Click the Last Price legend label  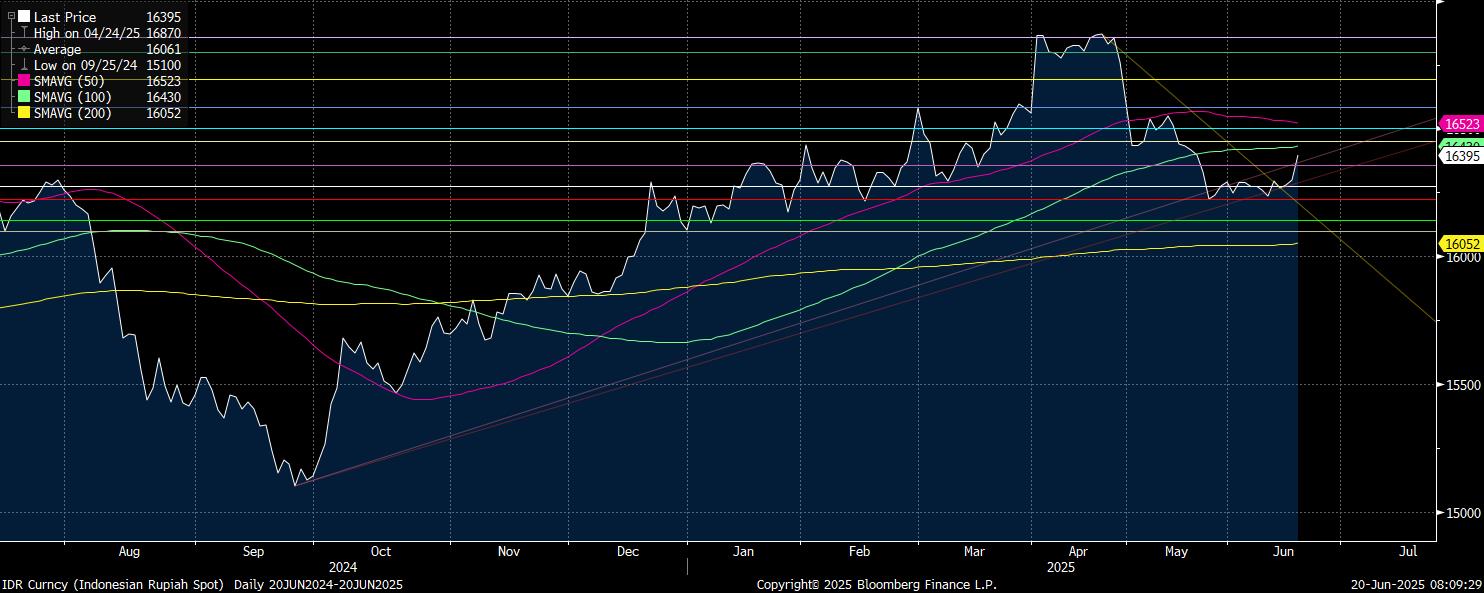tap(65, 17)
